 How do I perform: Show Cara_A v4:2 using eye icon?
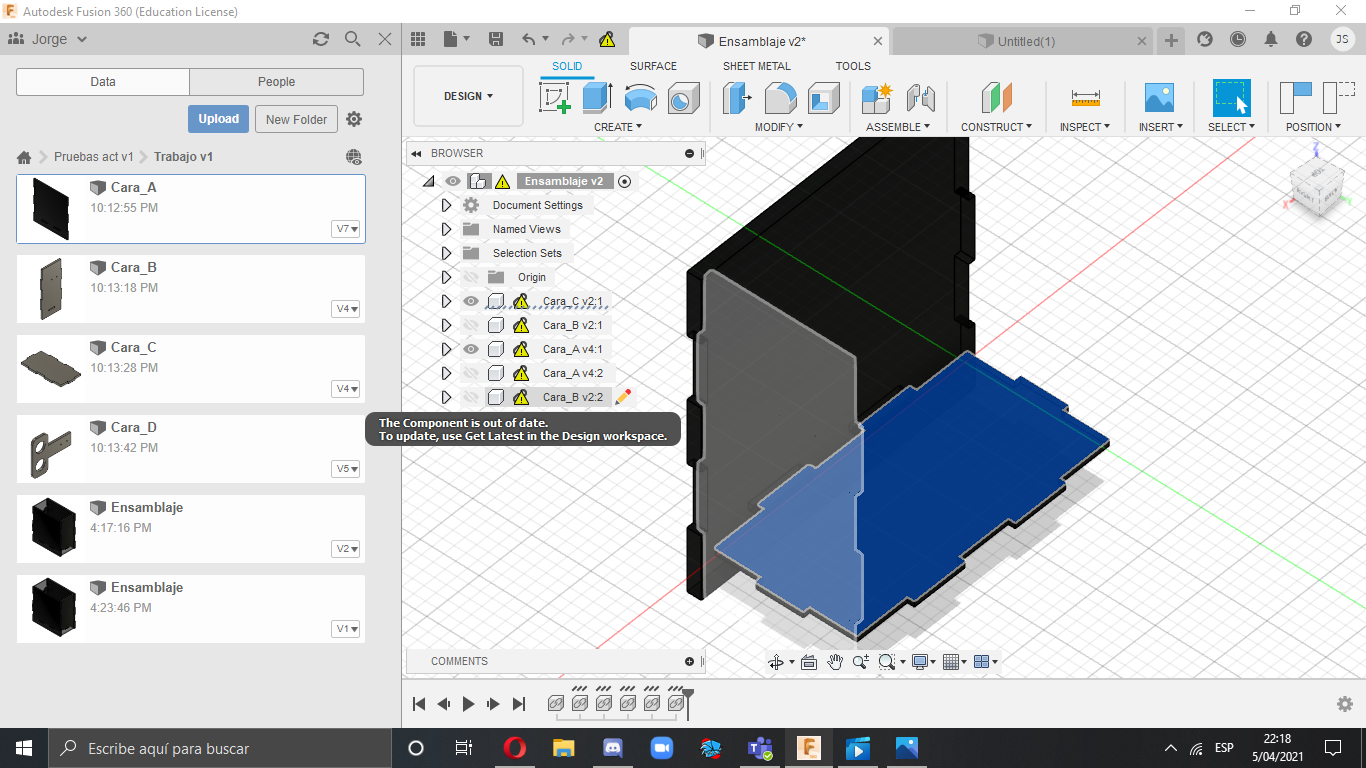coord(471,373)
